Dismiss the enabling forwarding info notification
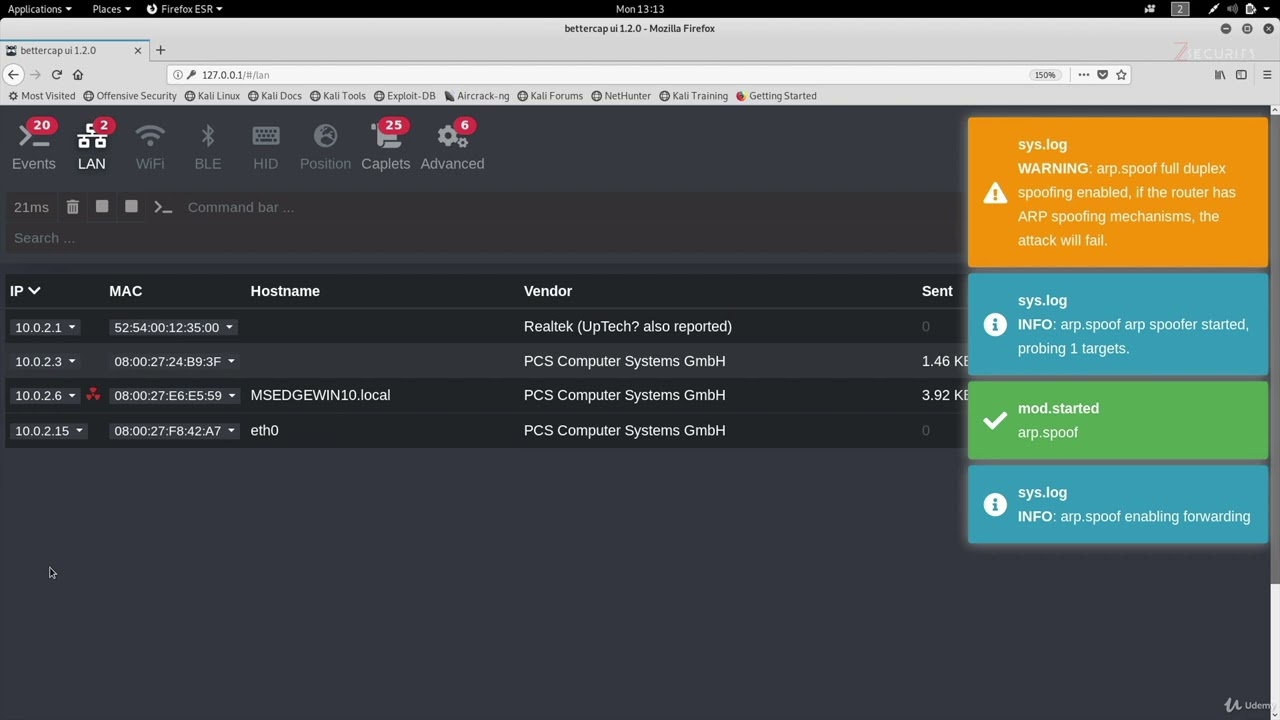 pos(1118,504)
